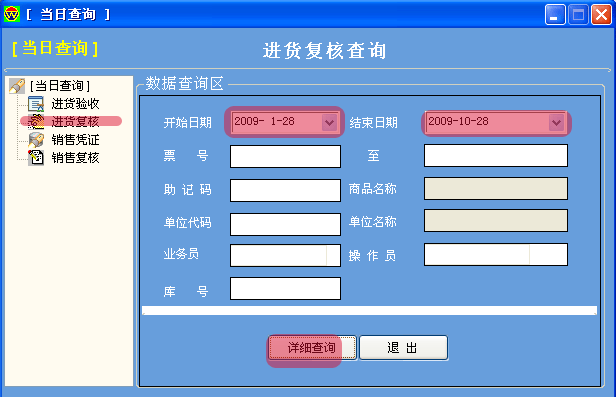Expand the 操作员 combo box

click(548, 254)
